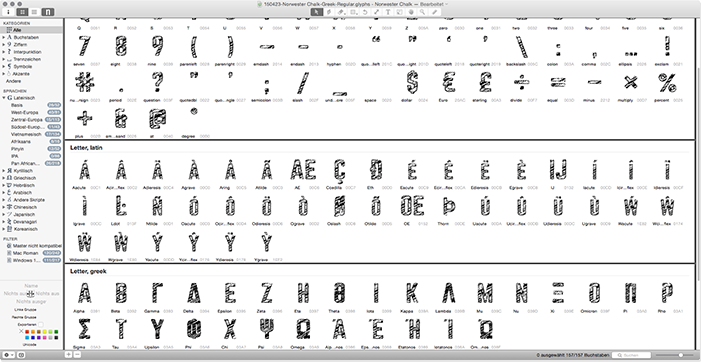Click the sidebar toggle next to gear
Image resolution: width=701 pixels, height=362 pixels.
(21, 355)
